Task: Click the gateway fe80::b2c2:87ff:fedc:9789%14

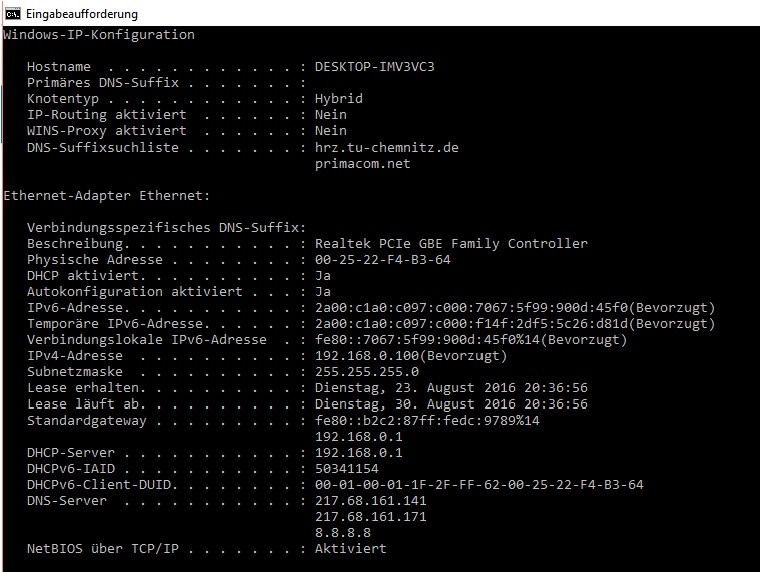Action: click(427, 420)
